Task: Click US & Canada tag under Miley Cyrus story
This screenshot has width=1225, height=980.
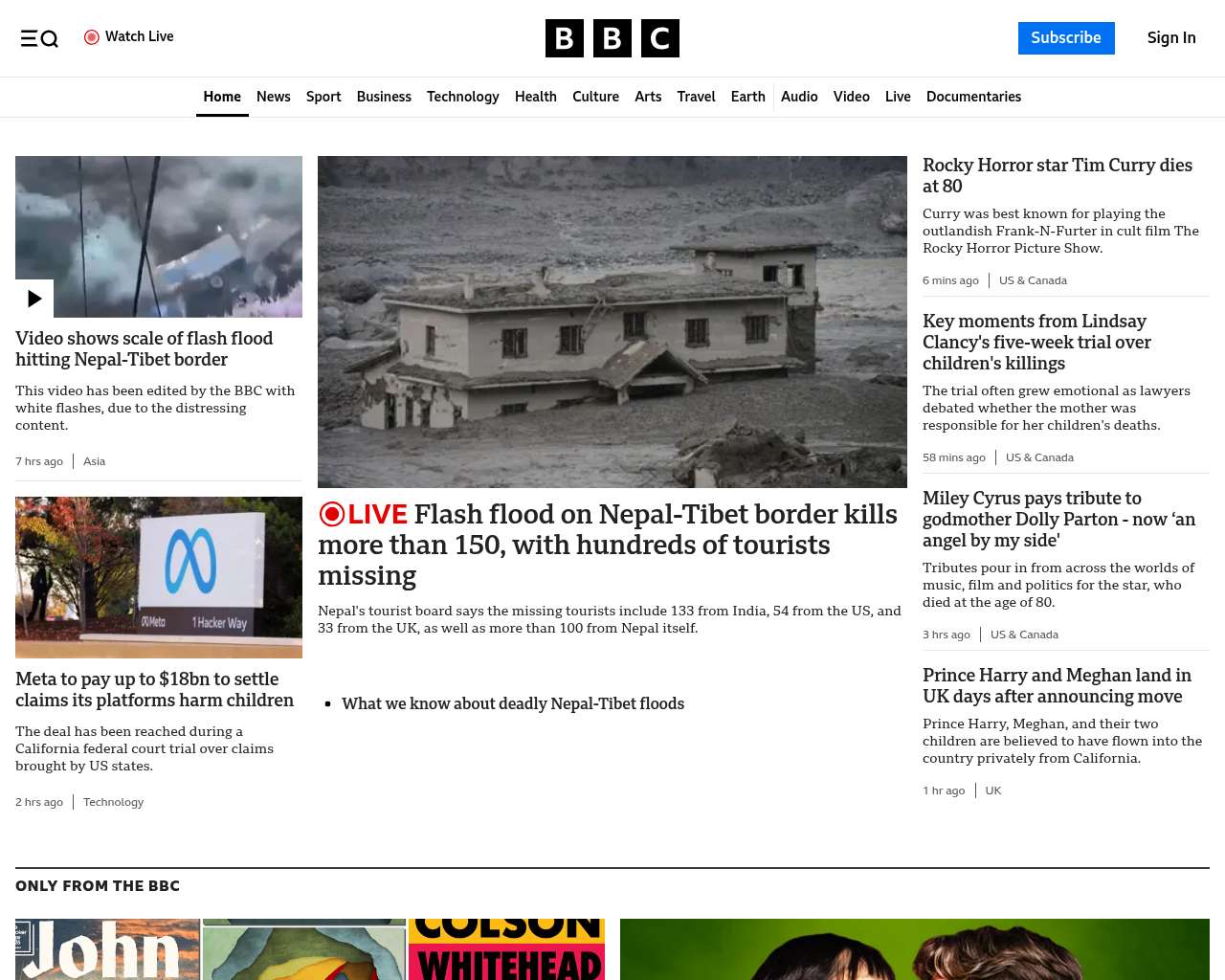Action: click(x=1024, y=635)
